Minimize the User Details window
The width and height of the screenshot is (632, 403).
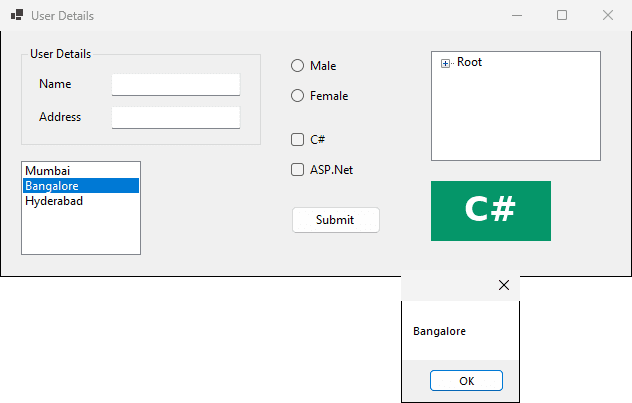pyautogui.click(x=517, y=15)
